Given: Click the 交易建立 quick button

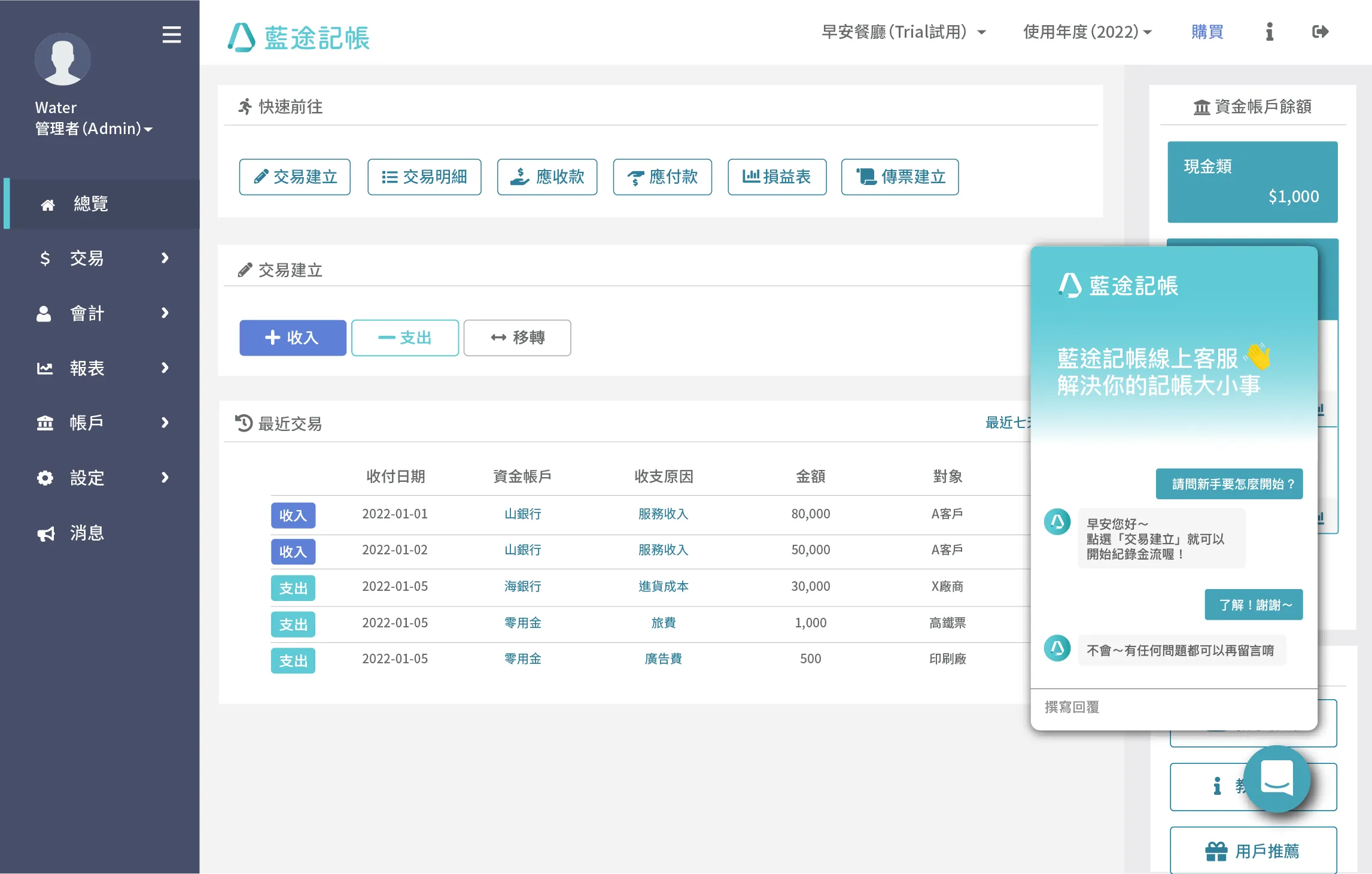Looking at the screenshot, I should (294, 177).
